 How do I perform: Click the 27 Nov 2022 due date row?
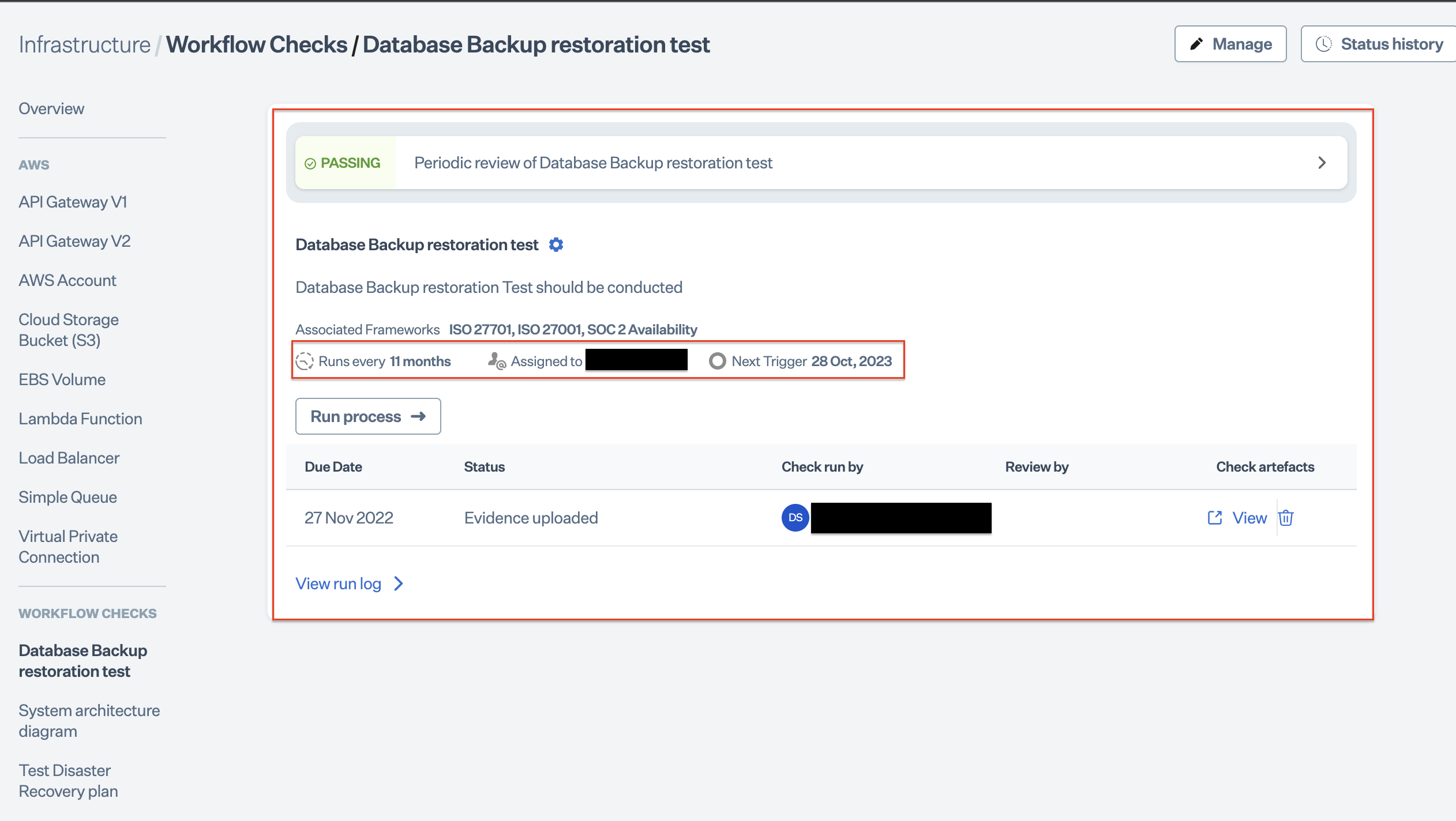[x=348, y=518]
